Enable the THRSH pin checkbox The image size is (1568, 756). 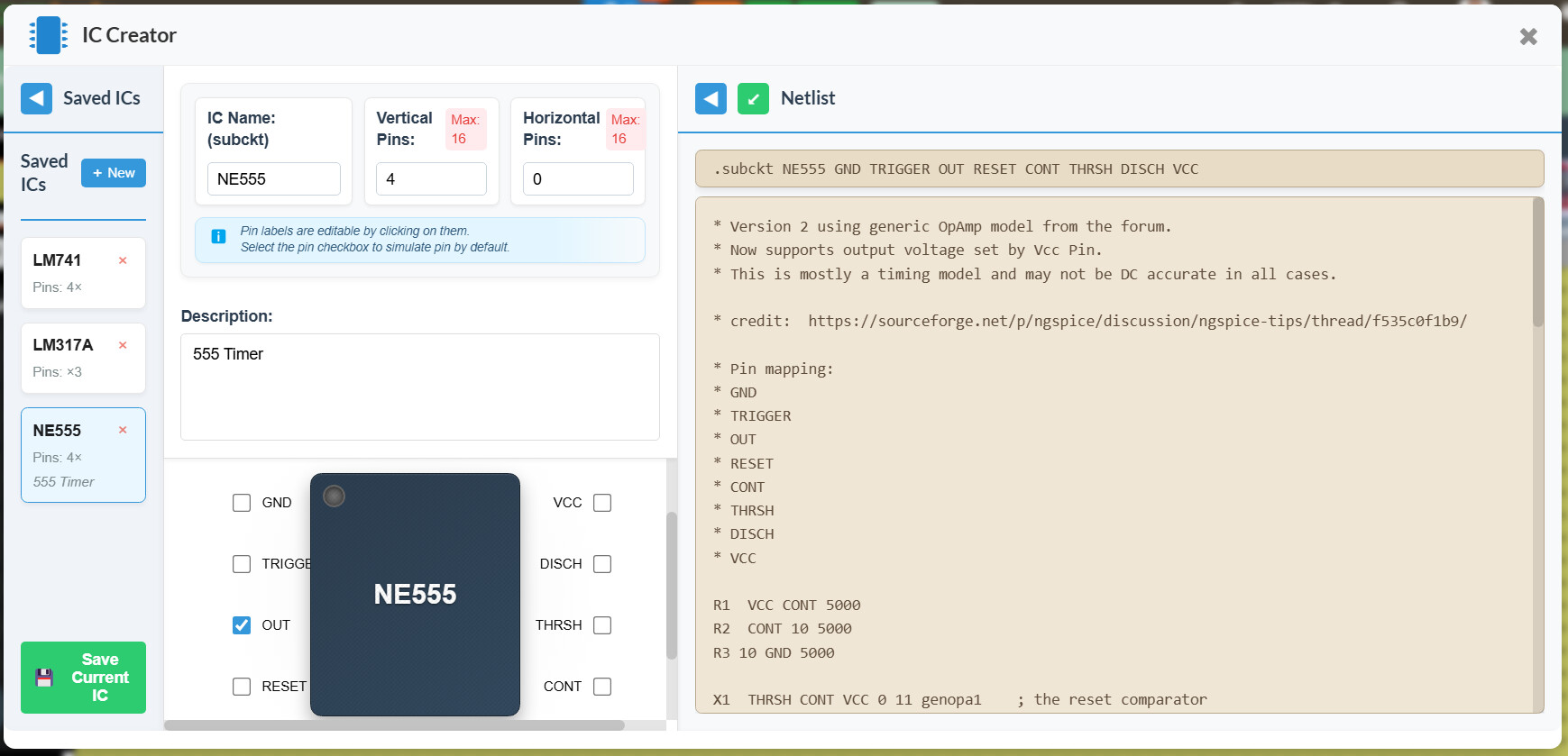coord(602,625)
